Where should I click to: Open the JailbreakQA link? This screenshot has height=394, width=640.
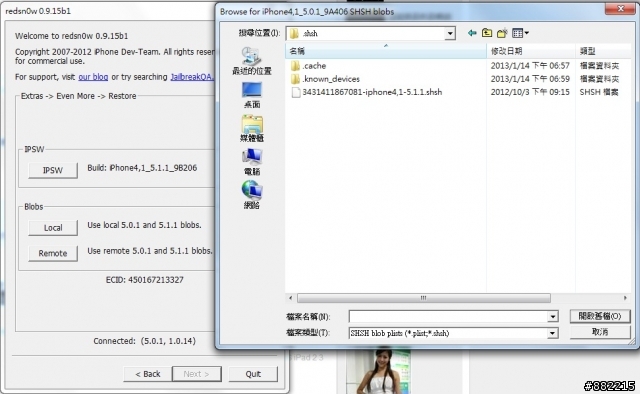[x=191, y=77]
